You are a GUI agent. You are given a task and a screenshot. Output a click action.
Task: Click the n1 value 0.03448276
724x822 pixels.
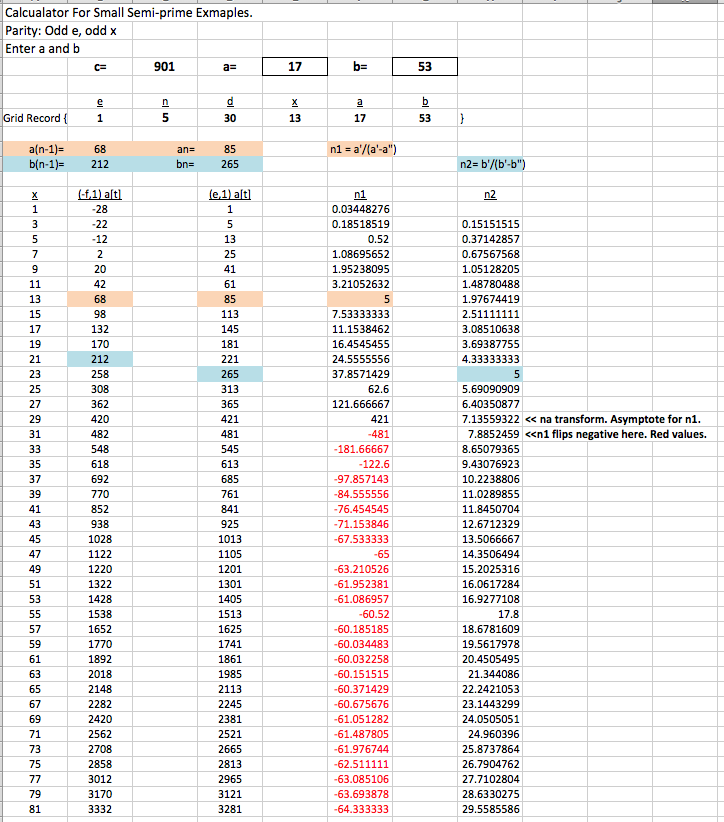[361, 209]
